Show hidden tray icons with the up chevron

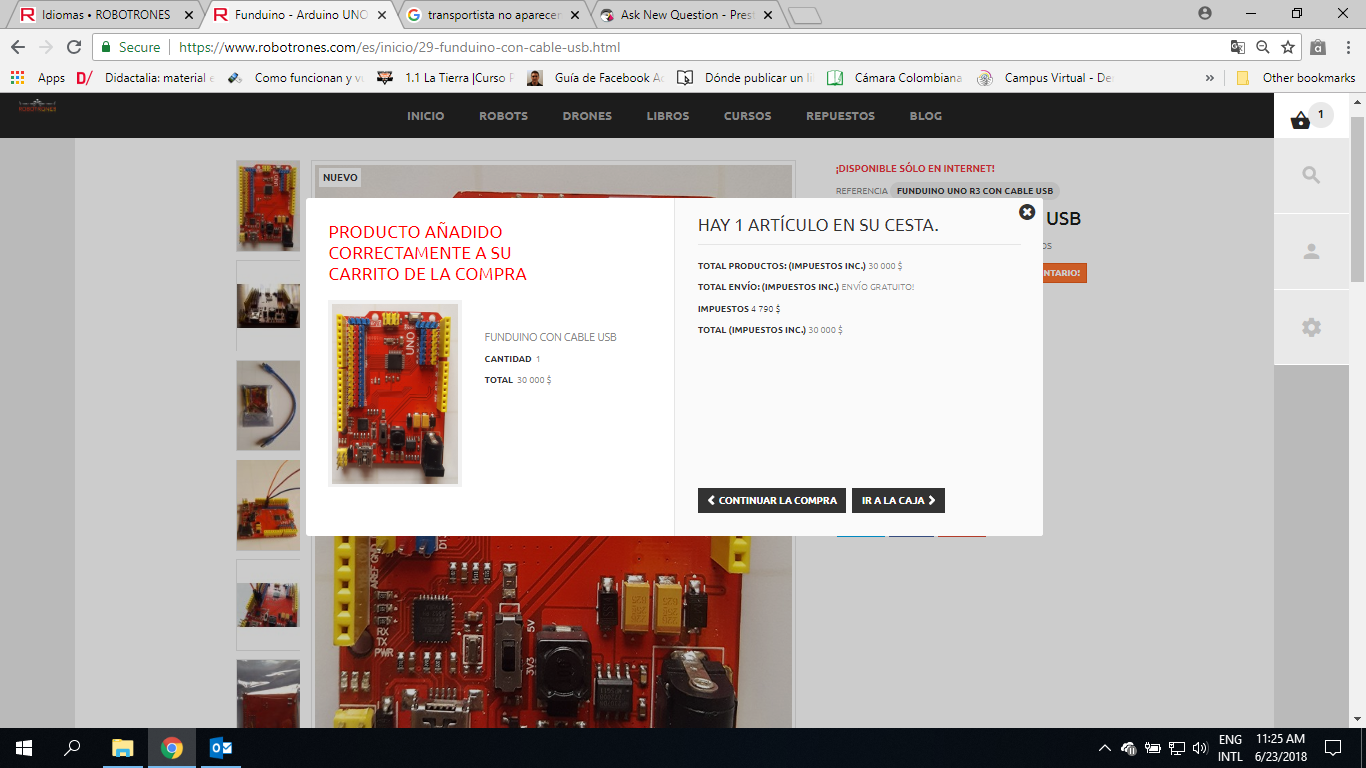(1104, 748)
